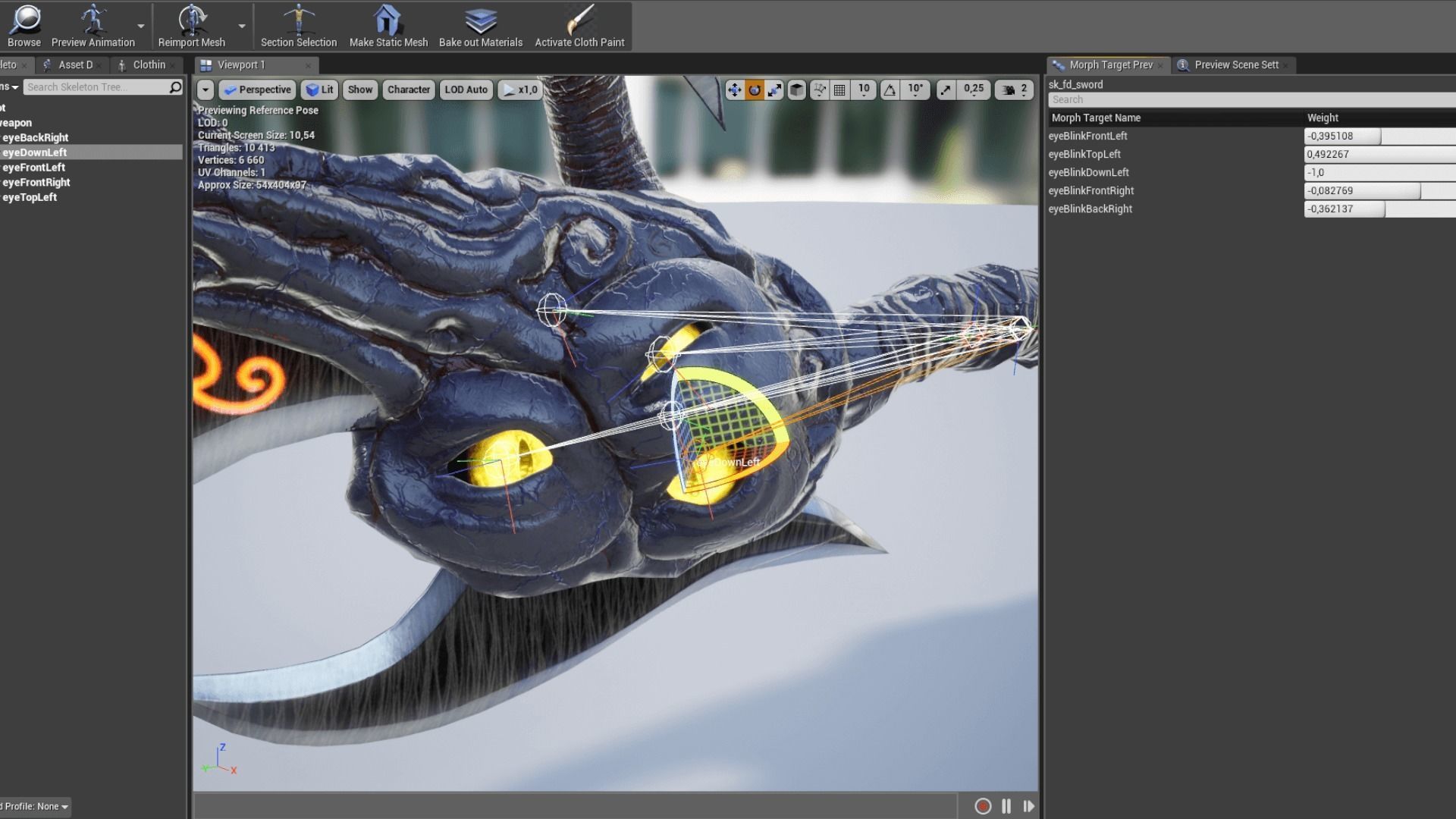Activate the Translate gizmo in the viewport
1456x819 pixels.
click(733, 89)
